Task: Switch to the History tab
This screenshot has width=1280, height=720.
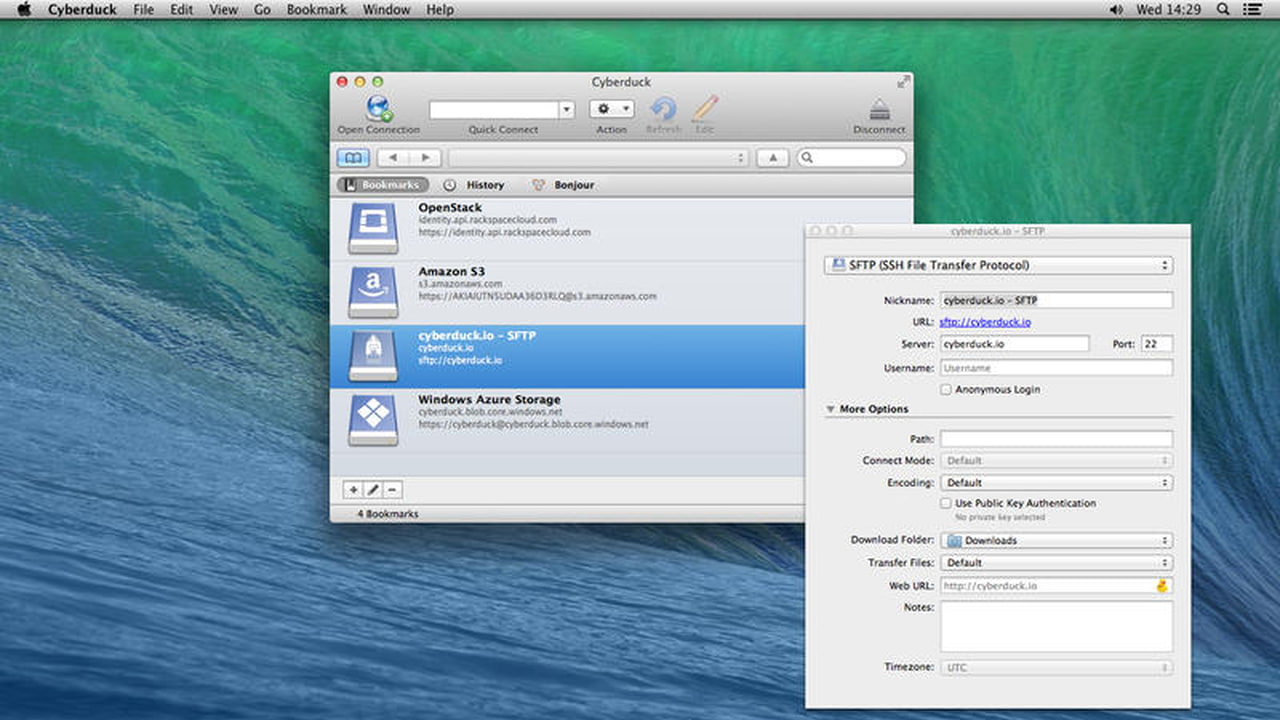Action: [x=474, y=185]
